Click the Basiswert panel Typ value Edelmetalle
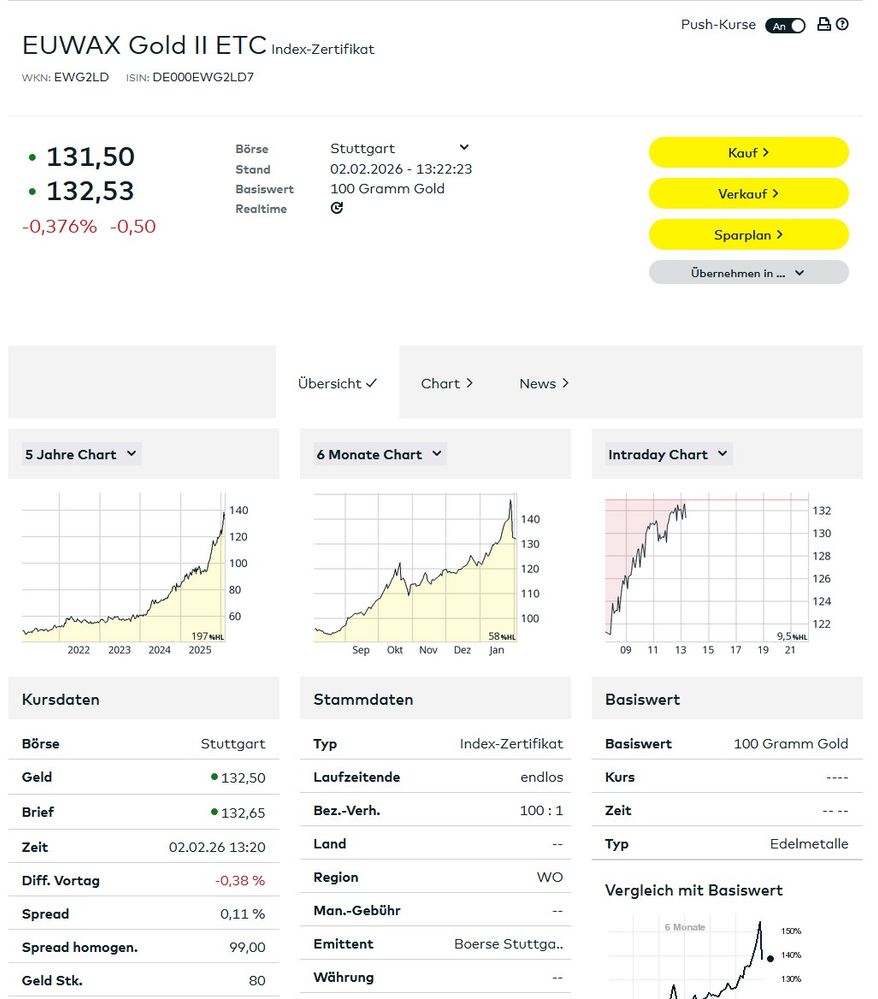The height and width of the screenshot is (999, 878). click(x=809, y=844)
